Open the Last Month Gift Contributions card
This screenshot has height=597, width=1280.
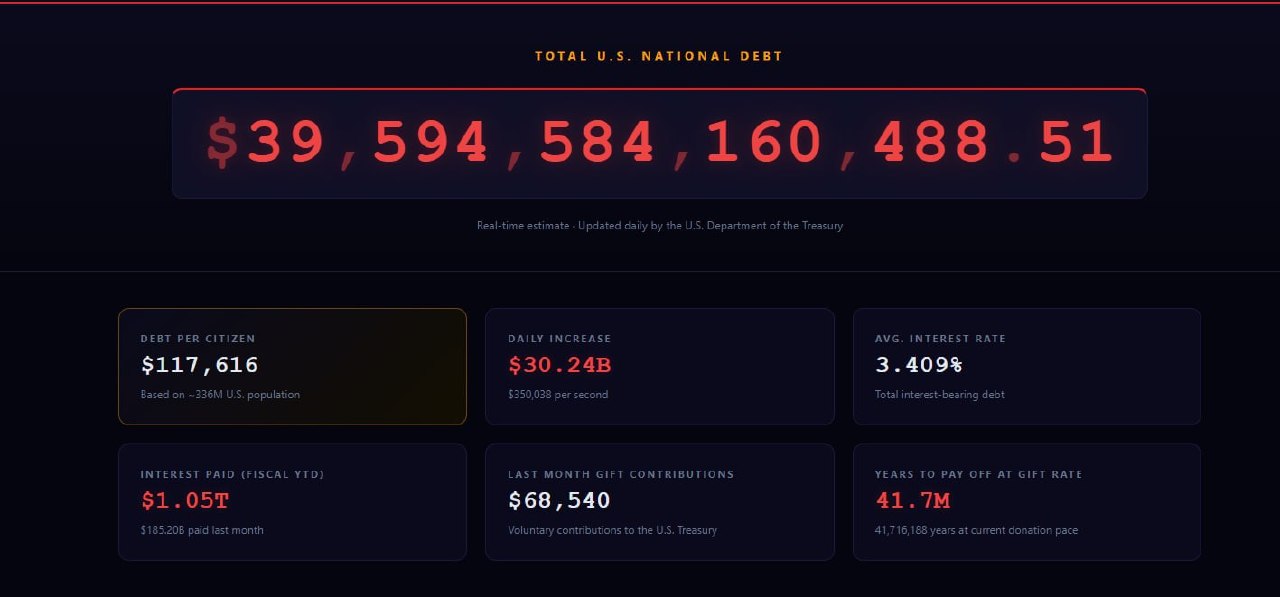pyautogui.click(x=660, y=502)
